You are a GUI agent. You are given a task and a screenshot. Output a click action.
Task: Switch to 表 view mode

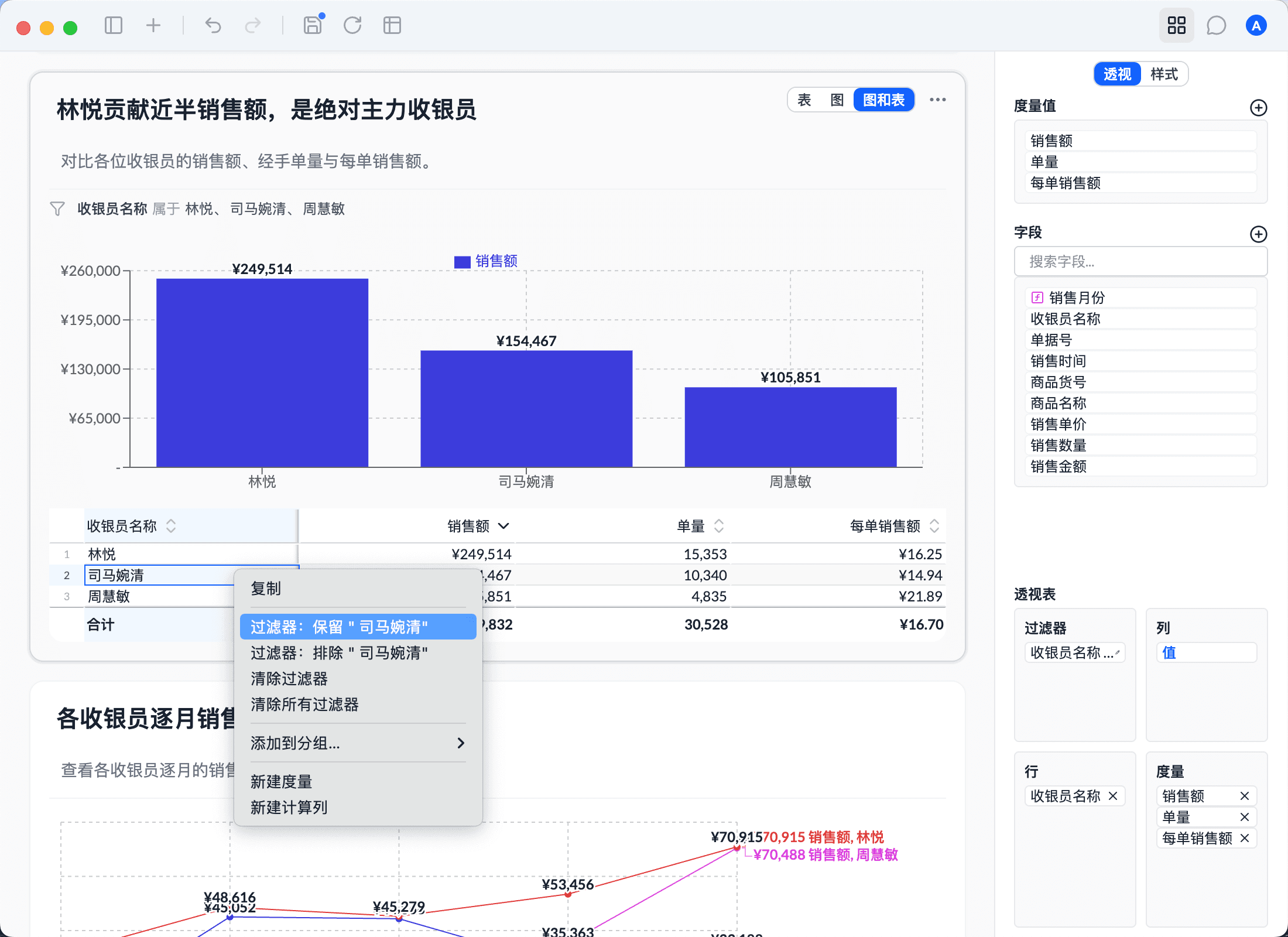coord(804,100)
